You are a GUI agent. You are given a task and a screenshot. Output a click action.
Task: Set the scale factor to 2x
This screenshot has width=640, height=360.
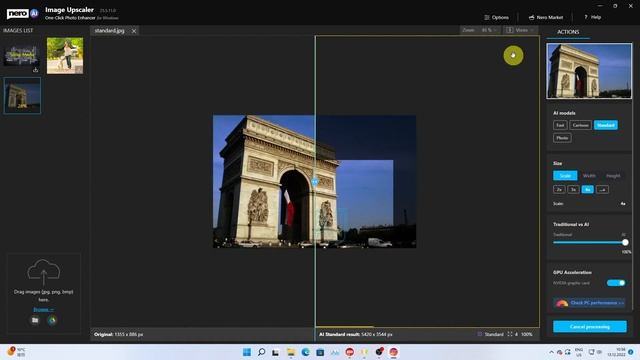click(559, 189)
